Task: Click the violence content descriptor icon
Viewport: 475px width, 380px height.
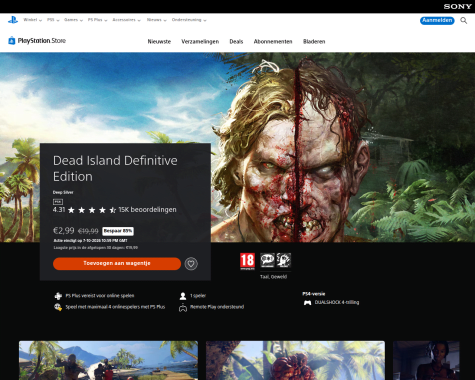Action: [x=284, y=260]
